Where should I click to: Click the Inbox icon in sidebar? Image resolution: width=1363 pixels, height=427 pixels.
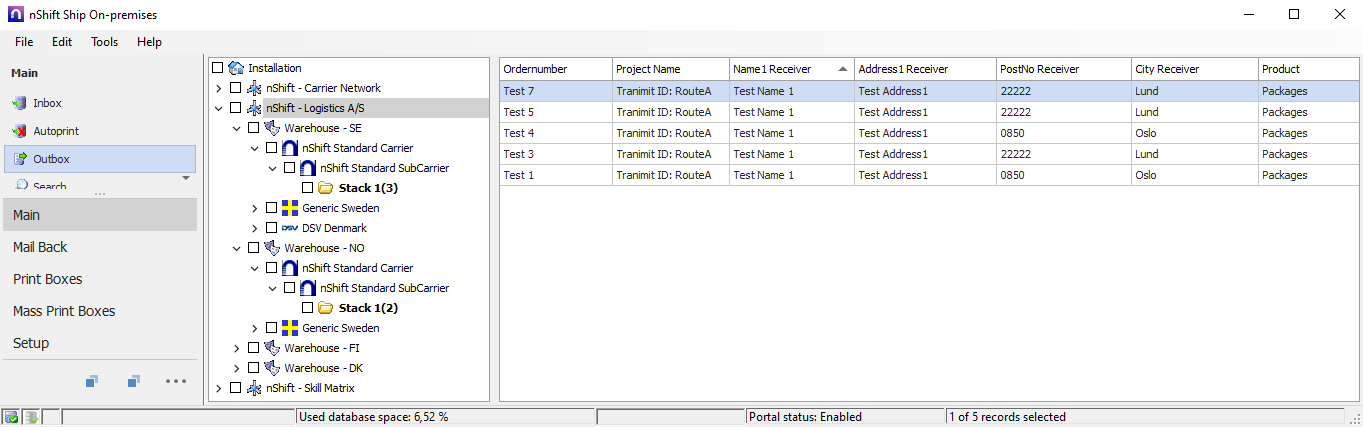[x=19, y=103]
